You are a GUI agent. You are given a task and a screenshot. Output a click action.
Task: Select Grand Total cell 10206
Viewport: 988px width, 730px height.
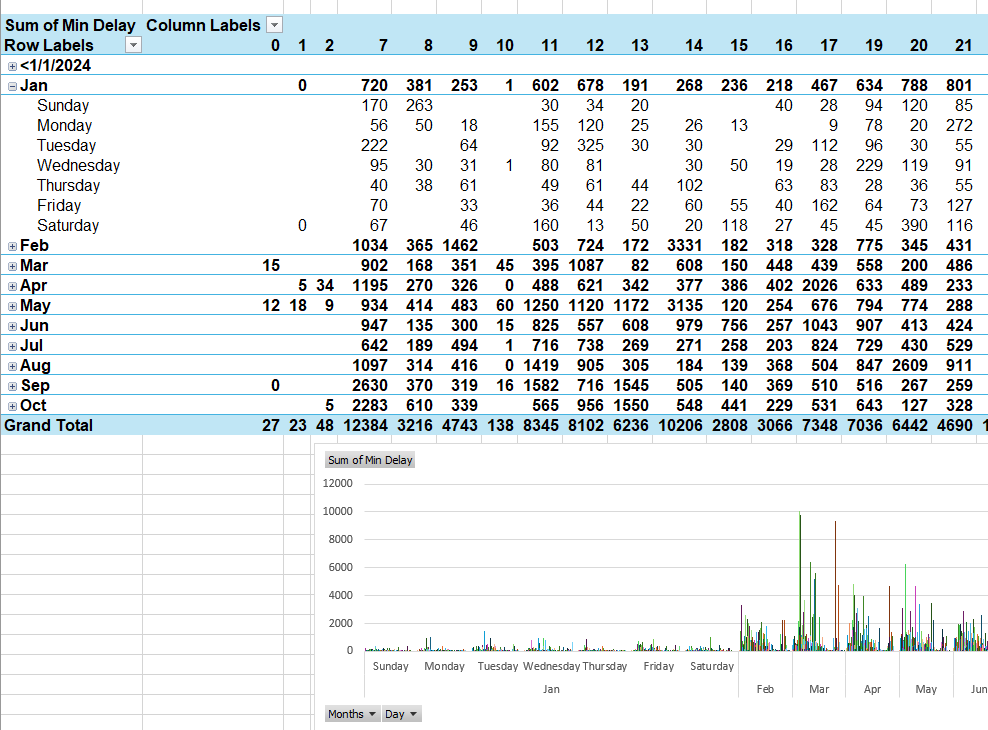(681, 425)
